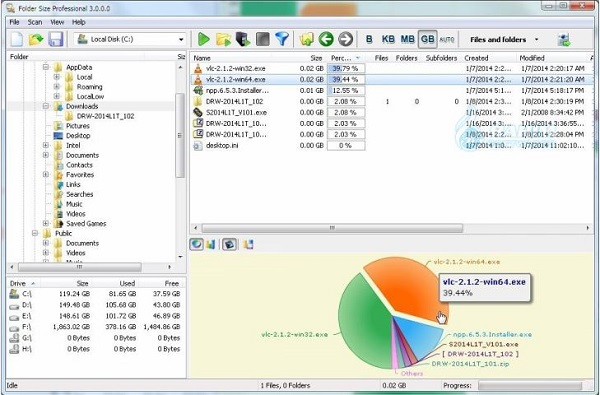Image resolution: width=600 pixels, height=395 pixels.
Task: Sort by the Created column header
Action: (x=476, y=58)
